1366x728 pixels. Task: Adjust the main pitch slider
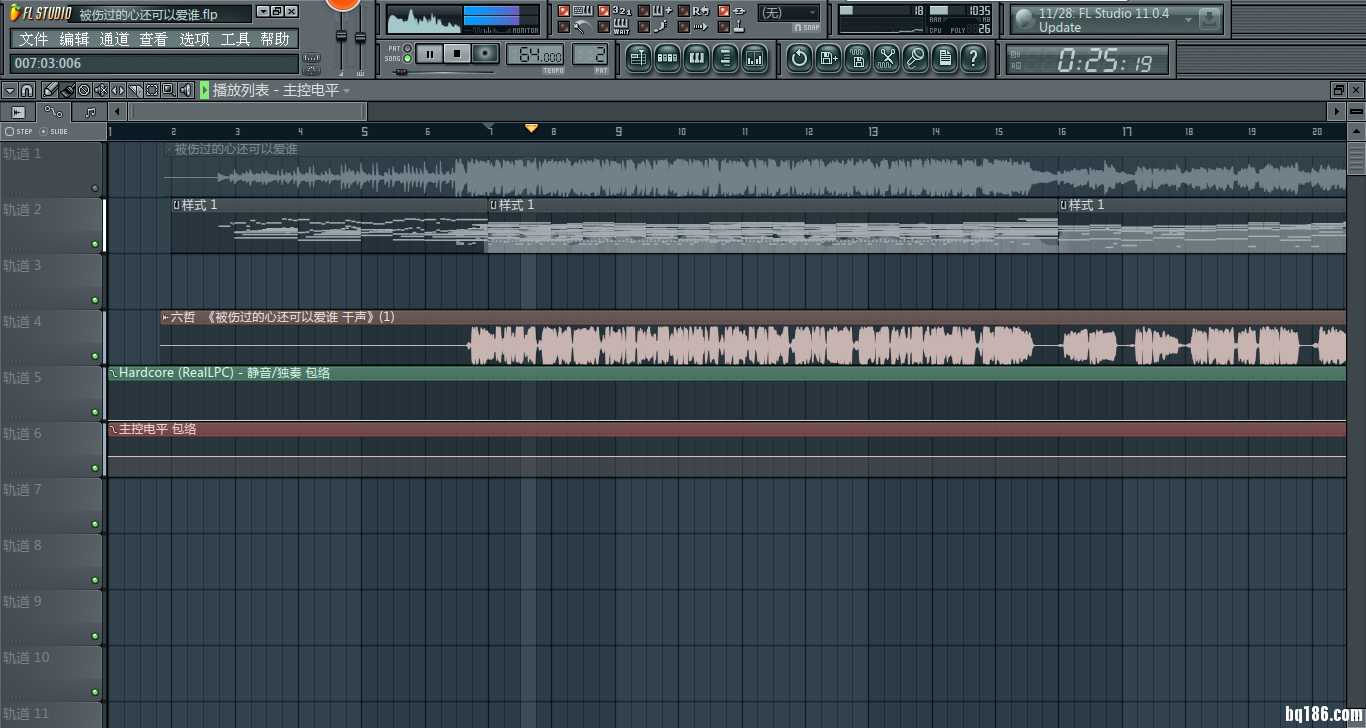coord(360,37)
